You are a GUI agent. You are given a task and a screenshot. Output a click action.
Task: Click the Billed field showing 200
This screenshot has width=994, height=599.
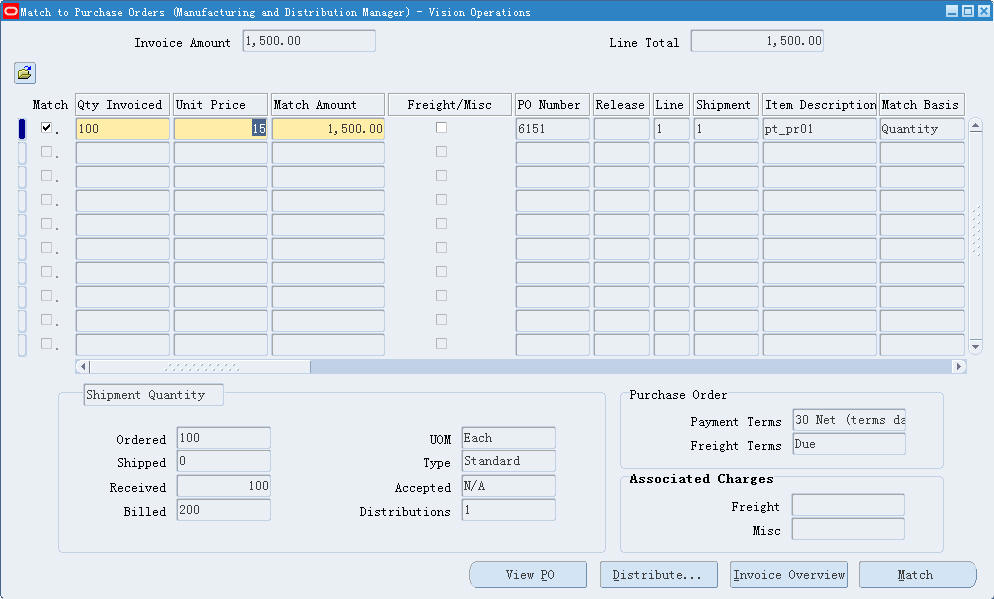(x=223, y=510)
